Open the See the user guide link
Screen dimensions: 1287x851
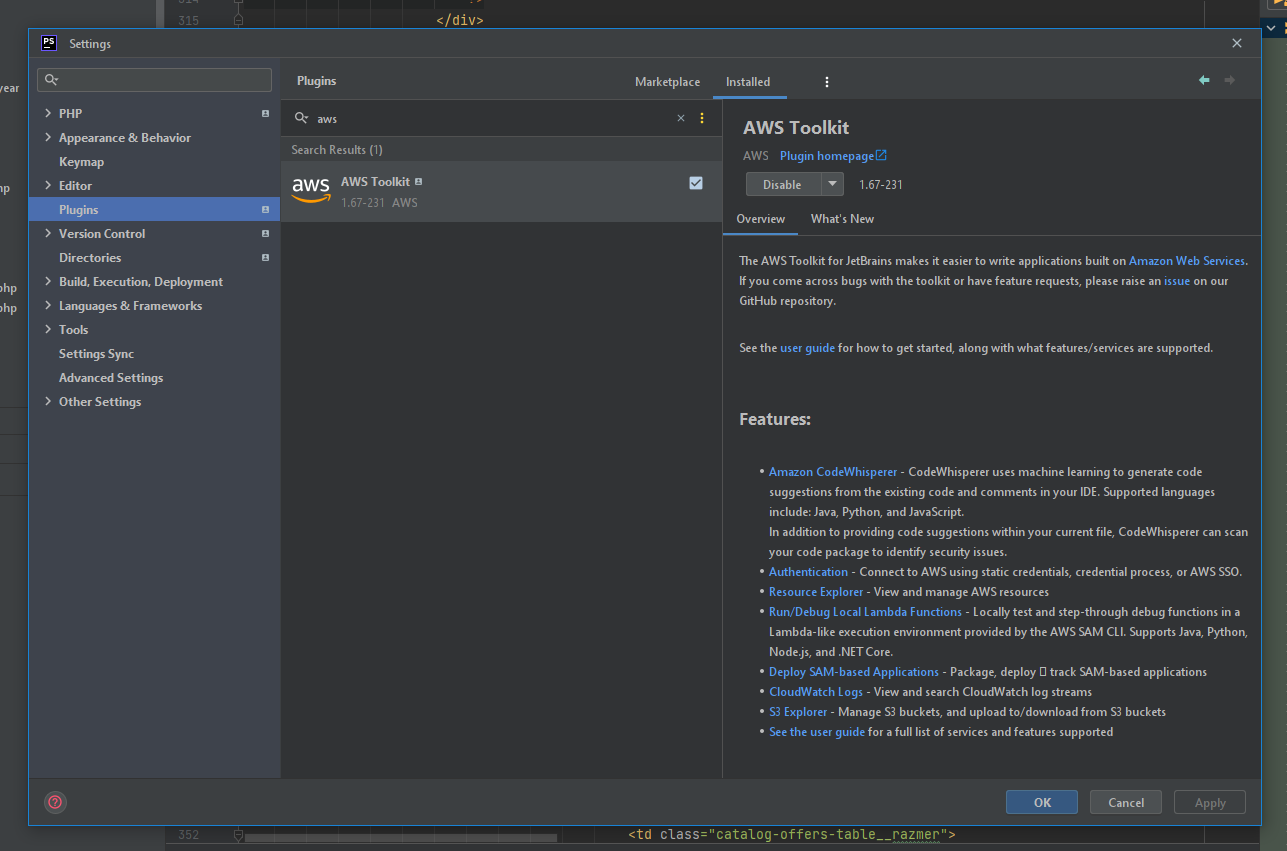[x=817, y=732]
